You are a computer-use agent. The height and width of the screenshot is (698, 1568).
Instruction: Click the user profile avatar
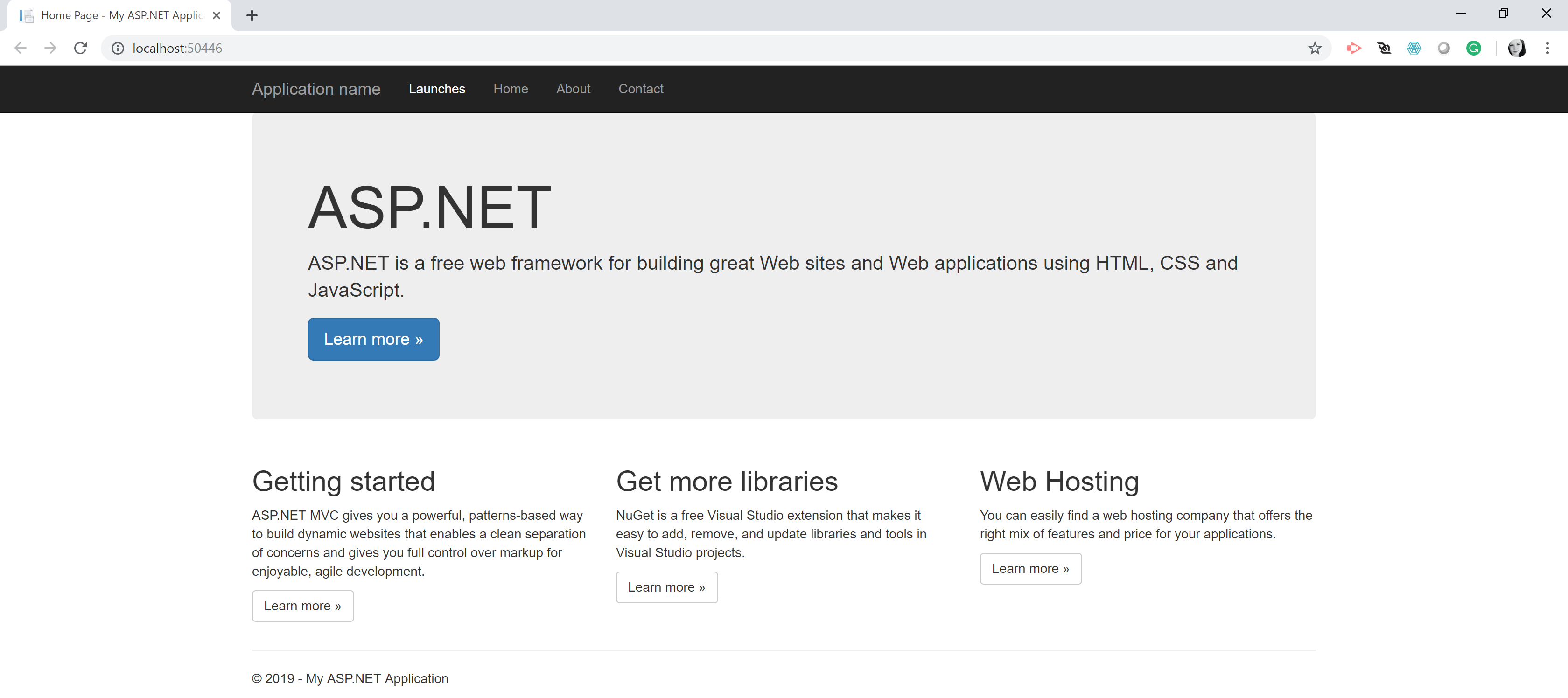1516,48
